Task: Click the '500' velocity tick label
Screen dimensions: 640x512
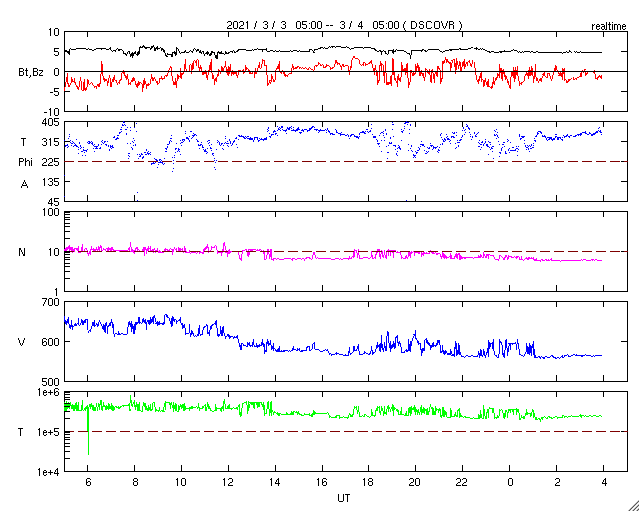Action: click(x=52, y=382)
